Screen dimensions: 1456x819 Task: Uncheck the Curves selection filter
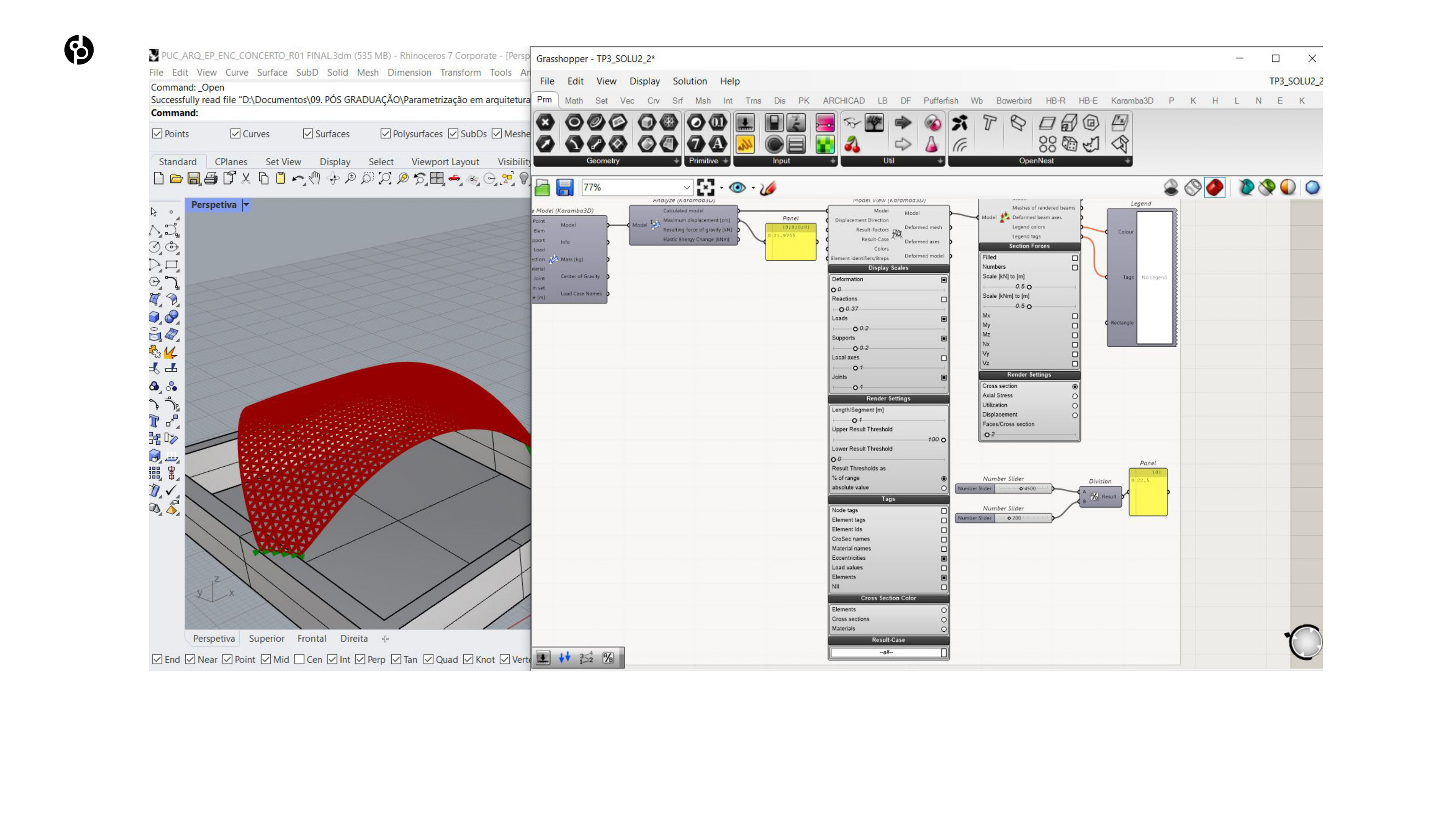(x=236, y=133)
